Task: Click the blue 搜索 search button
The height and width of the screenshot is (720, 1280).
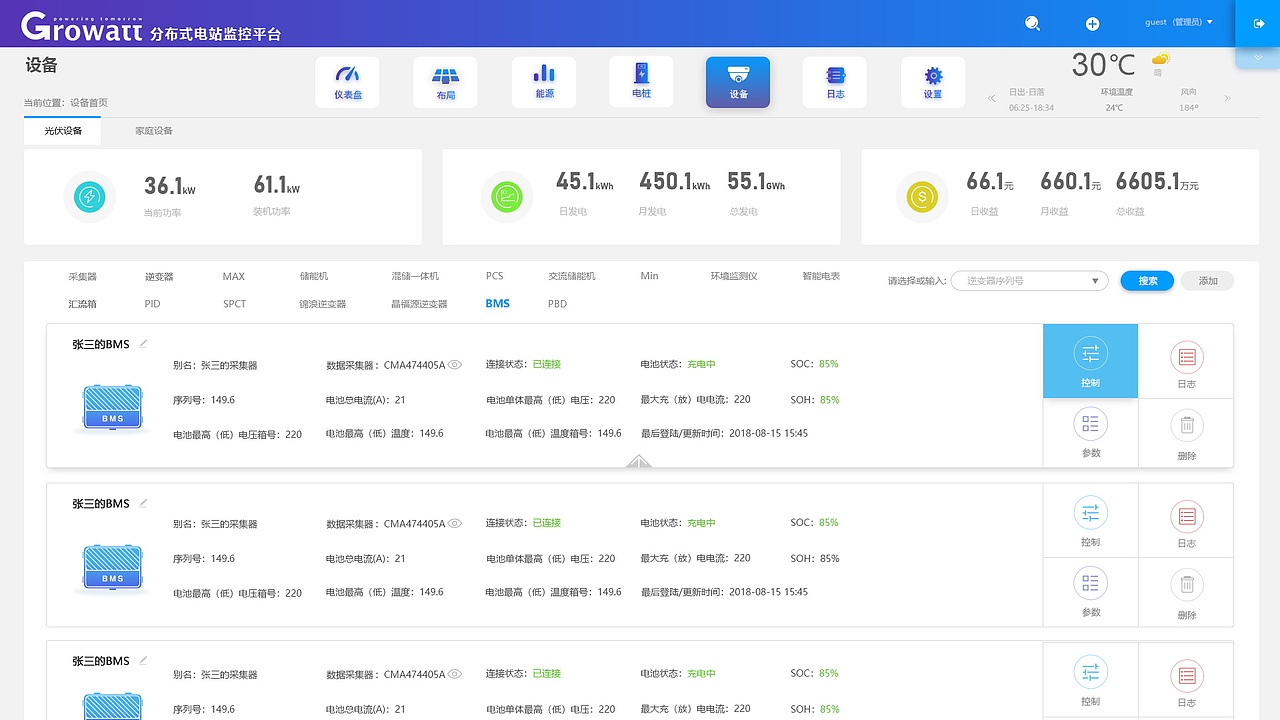Action: pyautogui.click(x=1147, y=281)
